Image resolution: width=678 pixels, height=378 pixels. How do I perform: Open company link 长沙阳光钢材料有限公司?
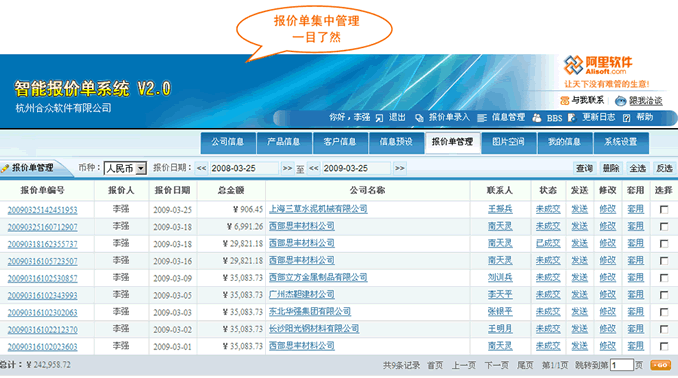(314, 329)
